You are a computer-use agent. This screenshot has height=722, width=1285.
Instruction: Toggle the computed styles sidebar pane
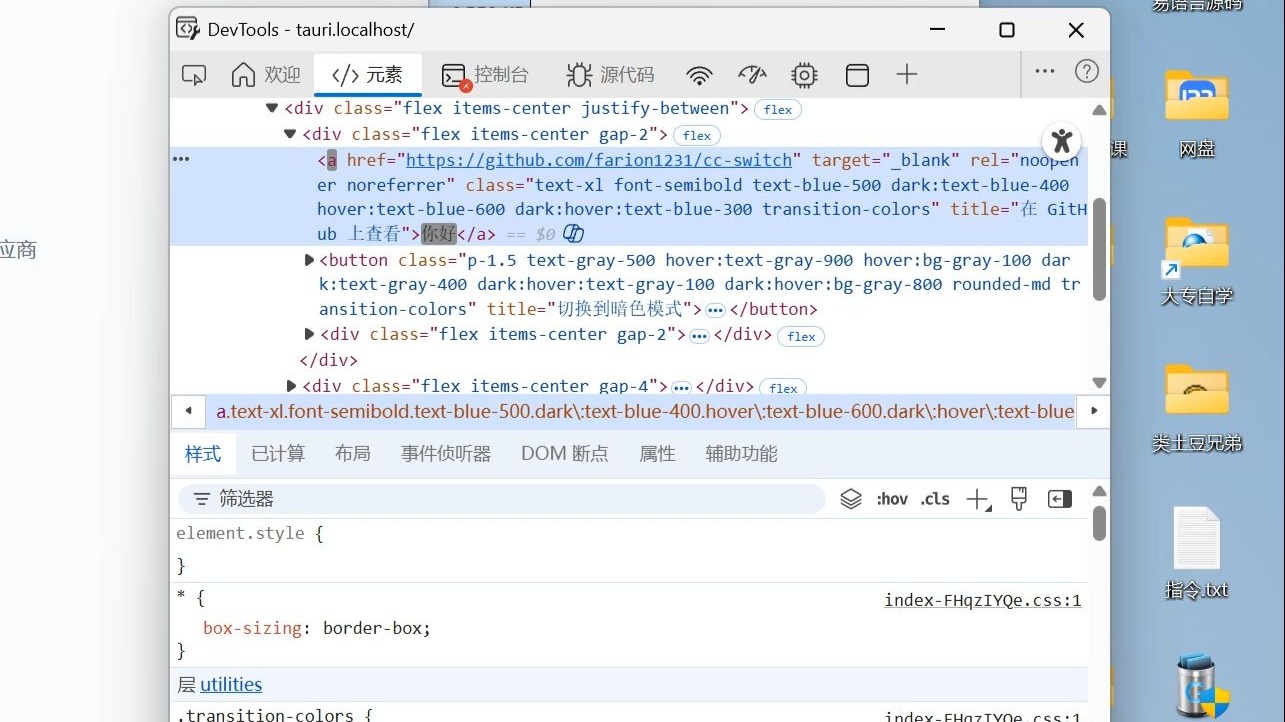(1059, 498)
